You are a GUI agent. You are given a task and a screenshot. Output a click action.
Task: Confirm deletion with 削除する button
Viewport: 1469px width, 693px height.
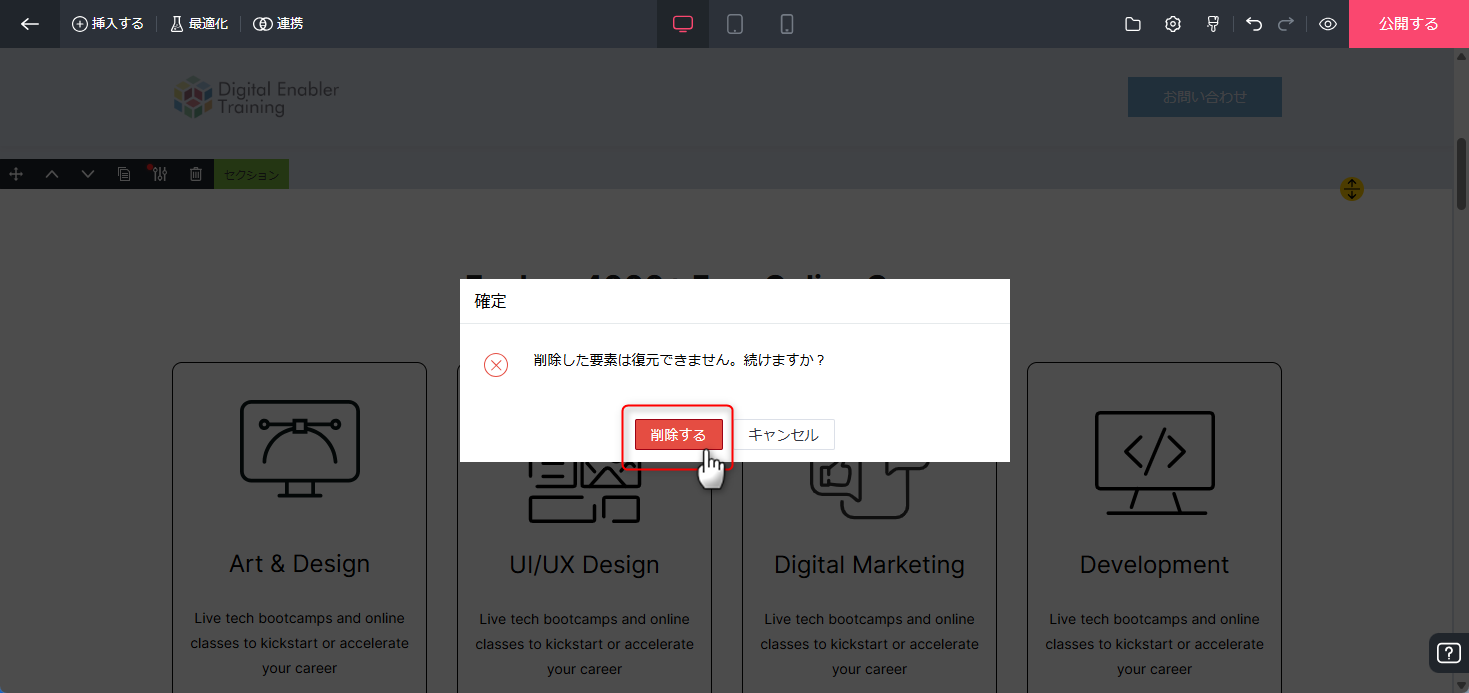(678, 435)
